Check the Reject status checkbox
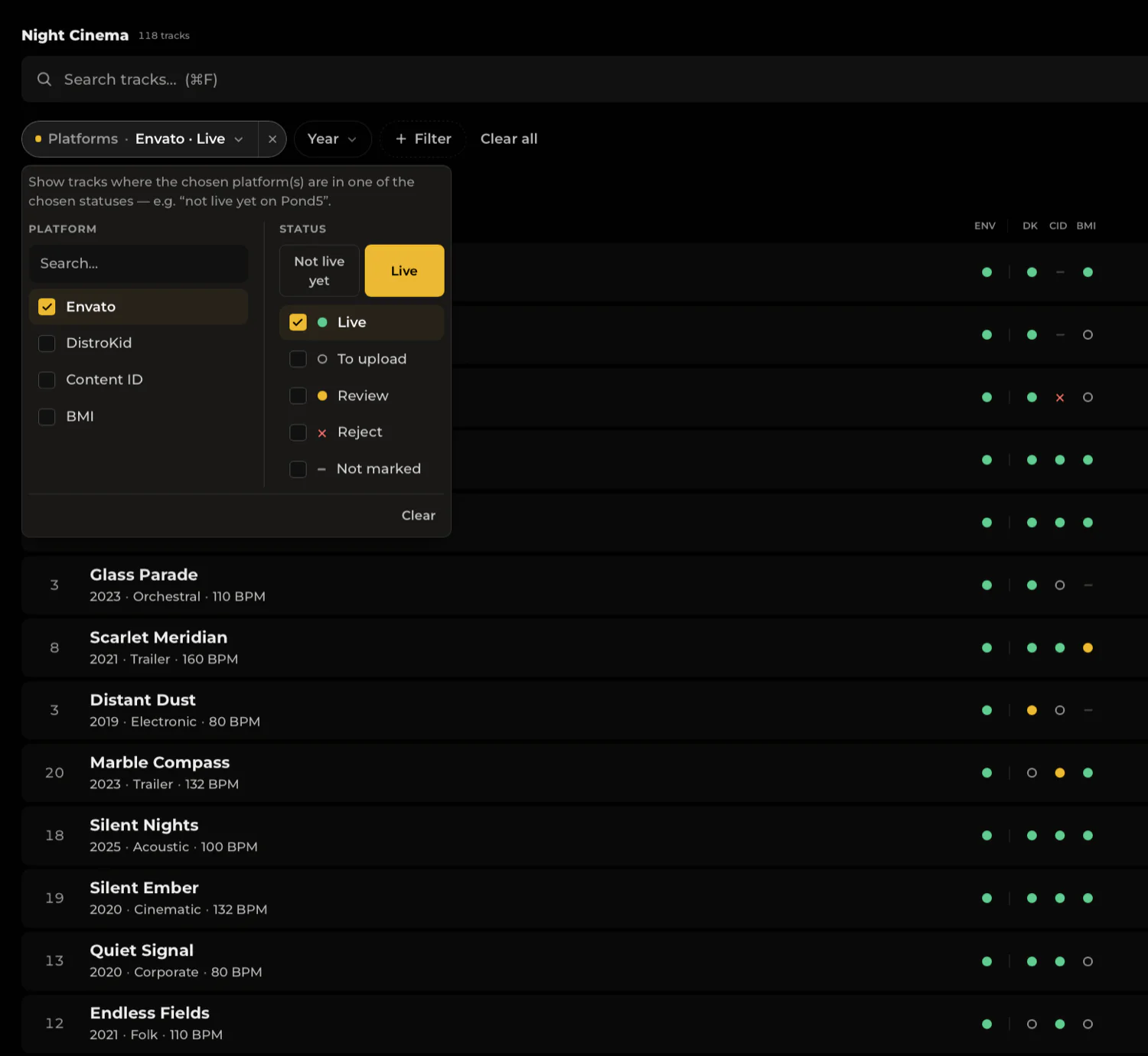This screenshot has width=1148, height=1056. pos(298,432)
